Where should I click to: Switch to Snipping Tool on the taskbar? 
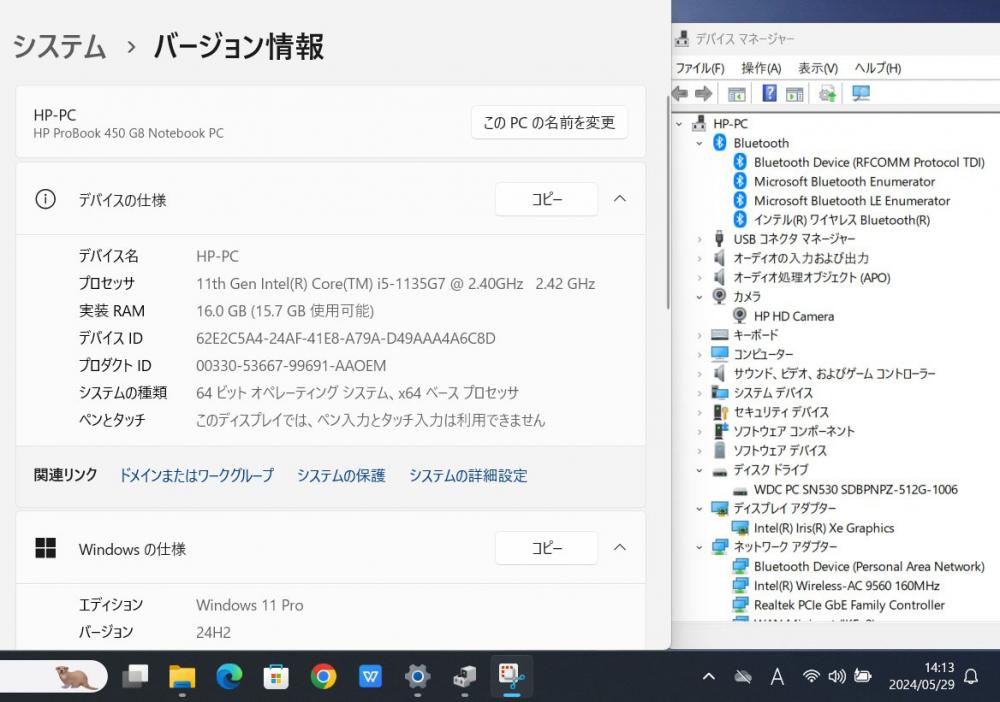511,676
